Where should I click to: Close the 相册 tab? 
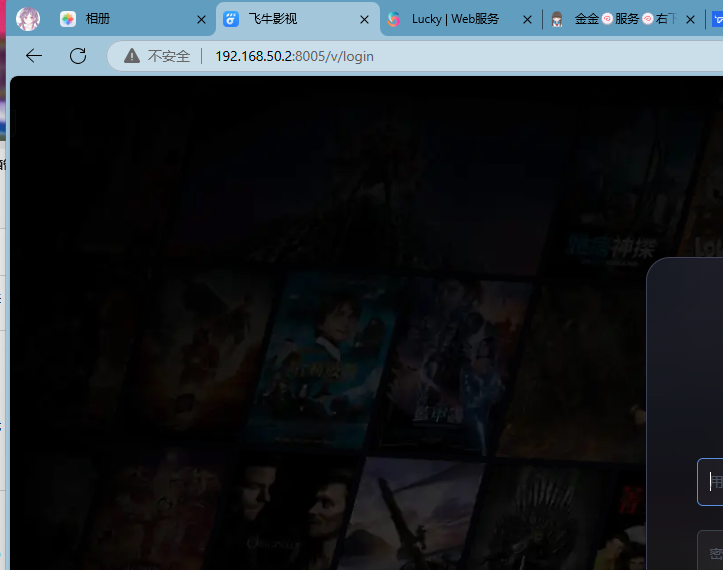(x=201, y=19)
